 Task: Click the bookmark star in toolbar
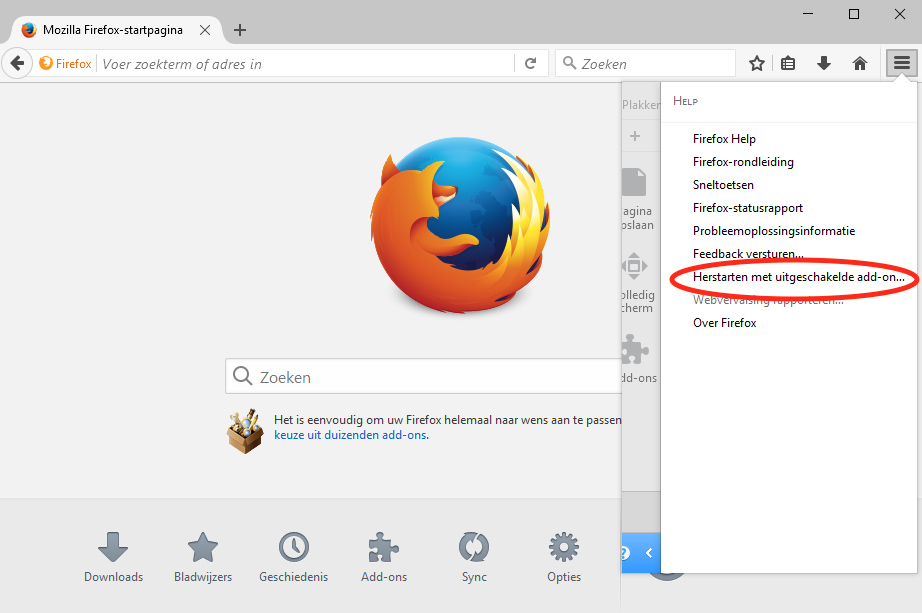click(757, 63)
